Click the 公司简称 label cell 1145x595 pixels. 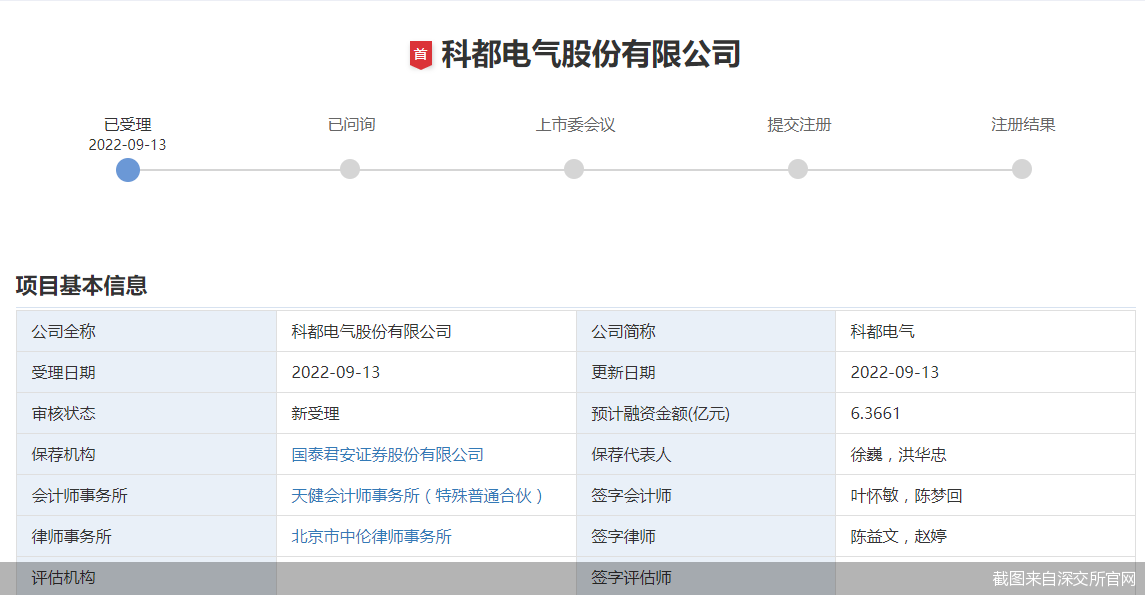point(706,331)
